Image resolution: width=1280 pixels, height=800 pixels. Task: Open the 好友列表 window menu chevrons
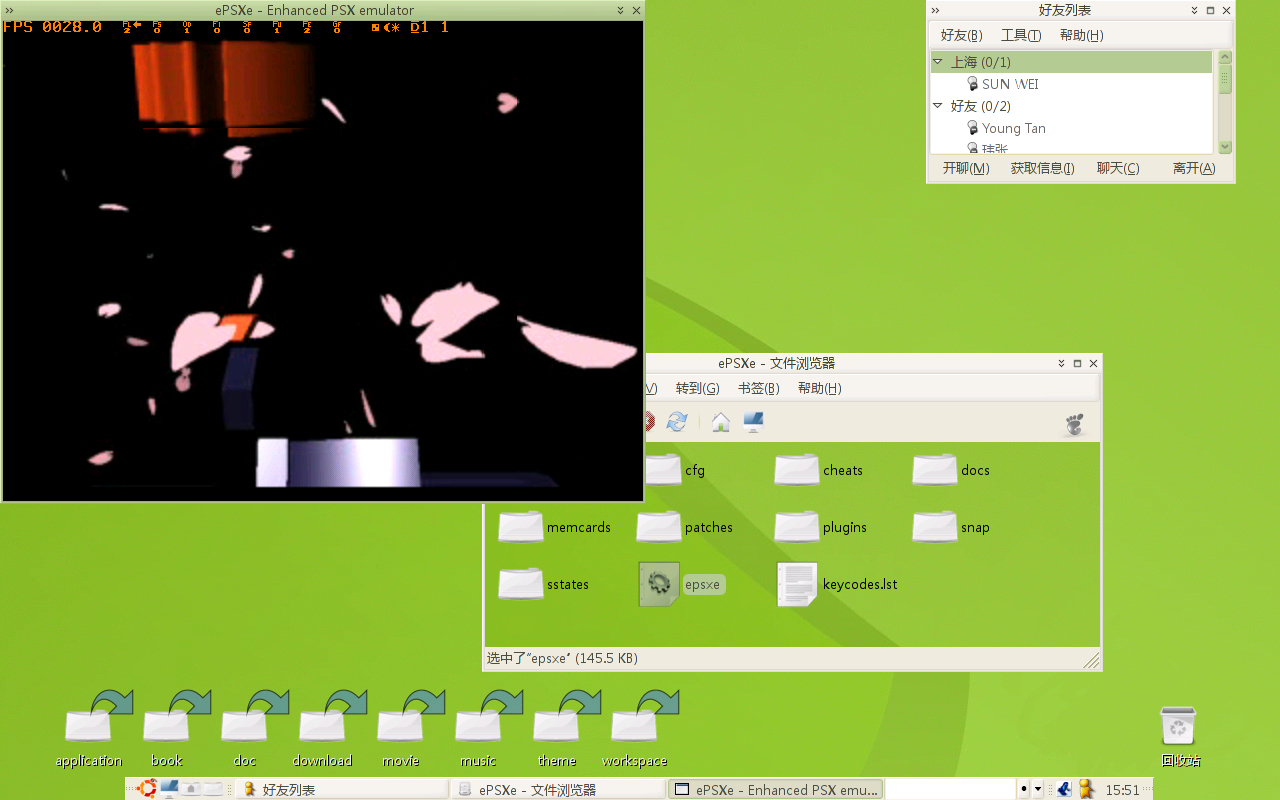tap(936, 10)
